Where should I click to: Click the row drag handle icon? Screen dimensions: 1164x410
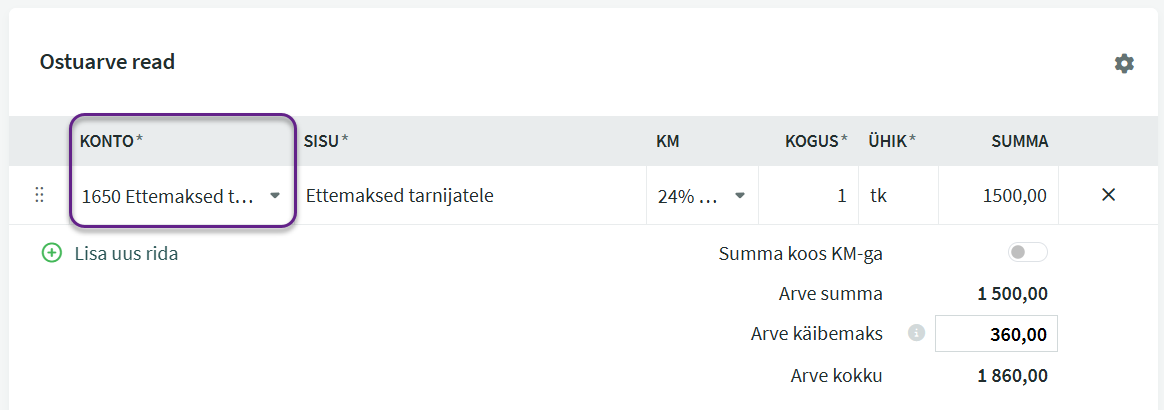40,195
